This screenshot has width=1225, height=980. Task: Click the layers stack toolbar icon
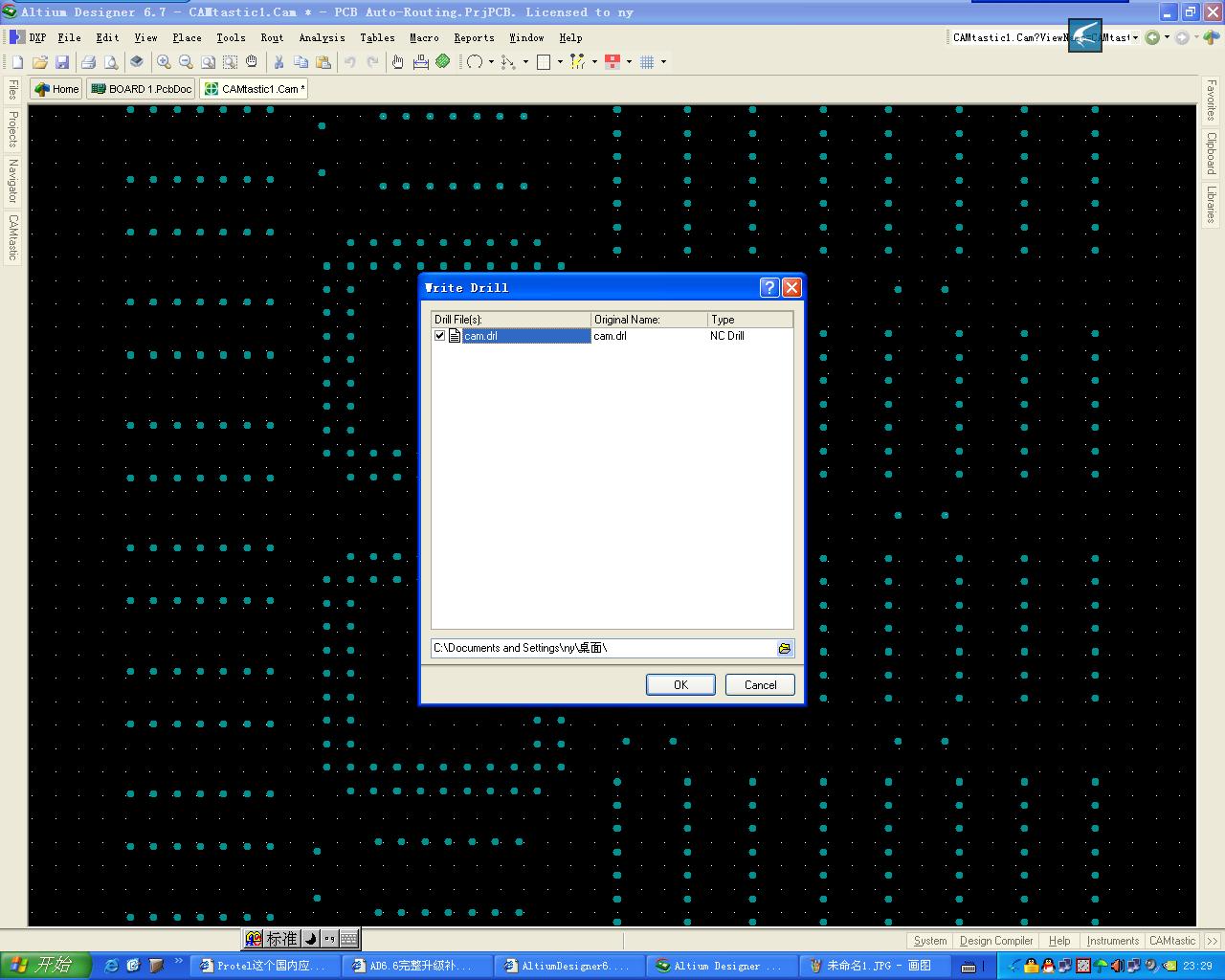click(x=137, y=62)
